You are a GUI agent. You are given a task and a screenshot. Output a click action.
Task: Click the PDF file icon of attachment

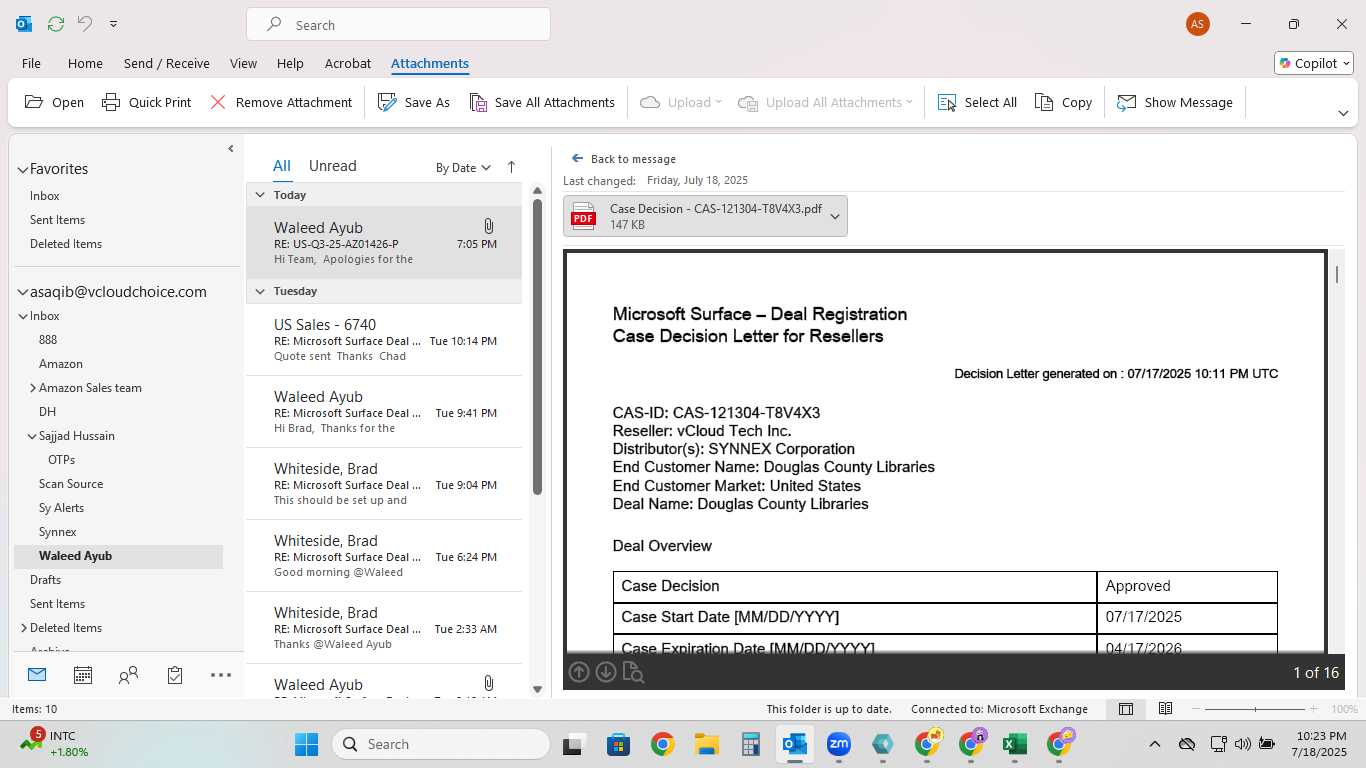point(583,216)
